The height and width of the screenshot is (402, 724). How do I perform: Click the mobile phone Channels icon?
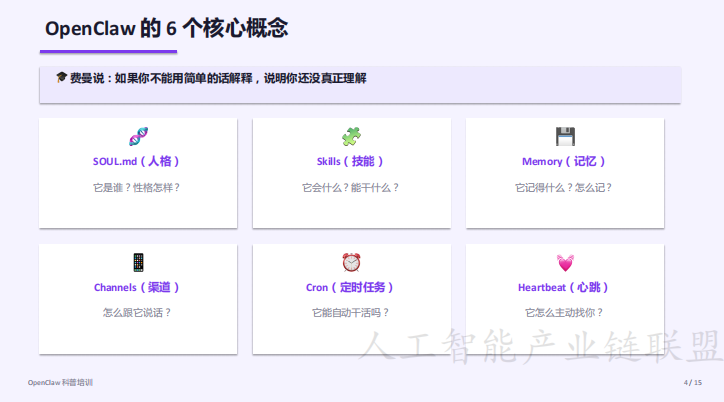(138, 262)
